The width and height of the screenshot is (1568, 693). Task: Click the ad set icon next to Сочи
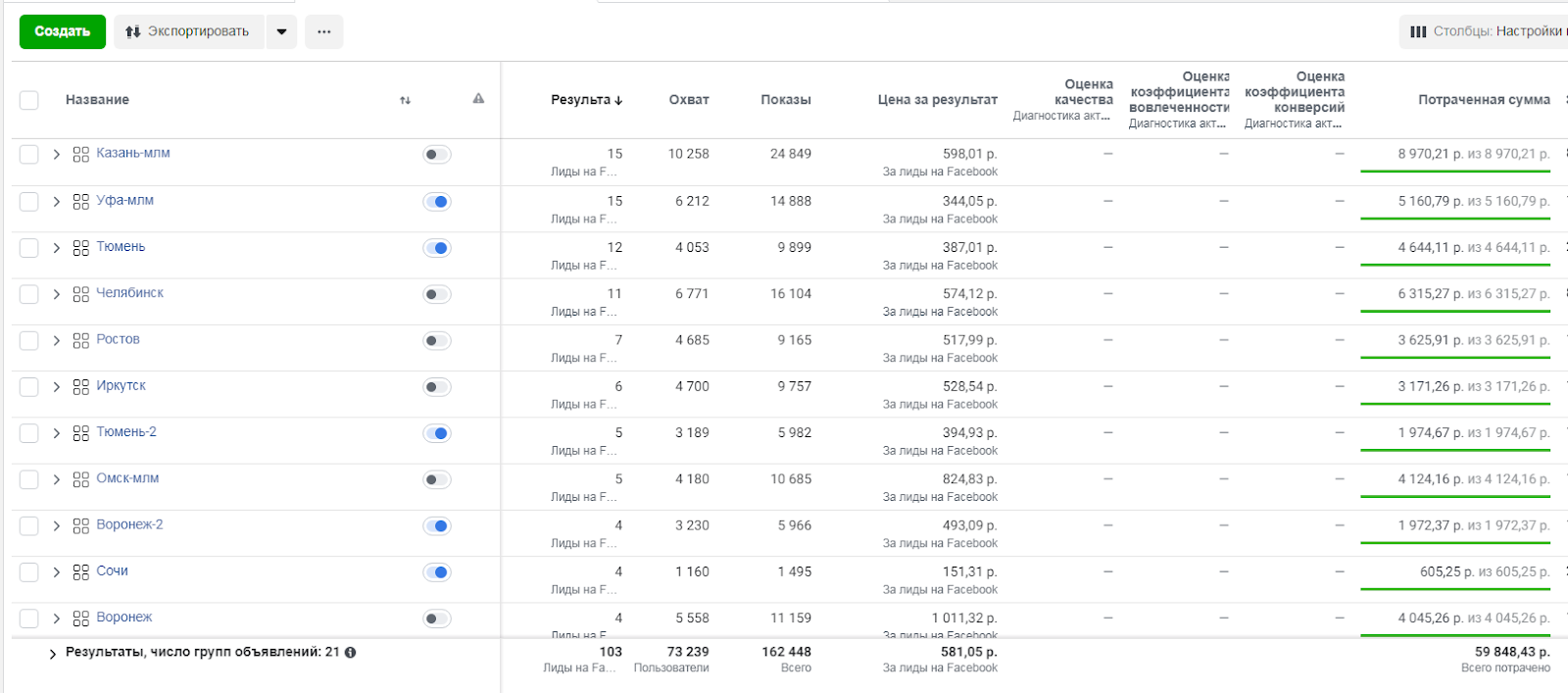pyautogui.click(x=80, y=572)
